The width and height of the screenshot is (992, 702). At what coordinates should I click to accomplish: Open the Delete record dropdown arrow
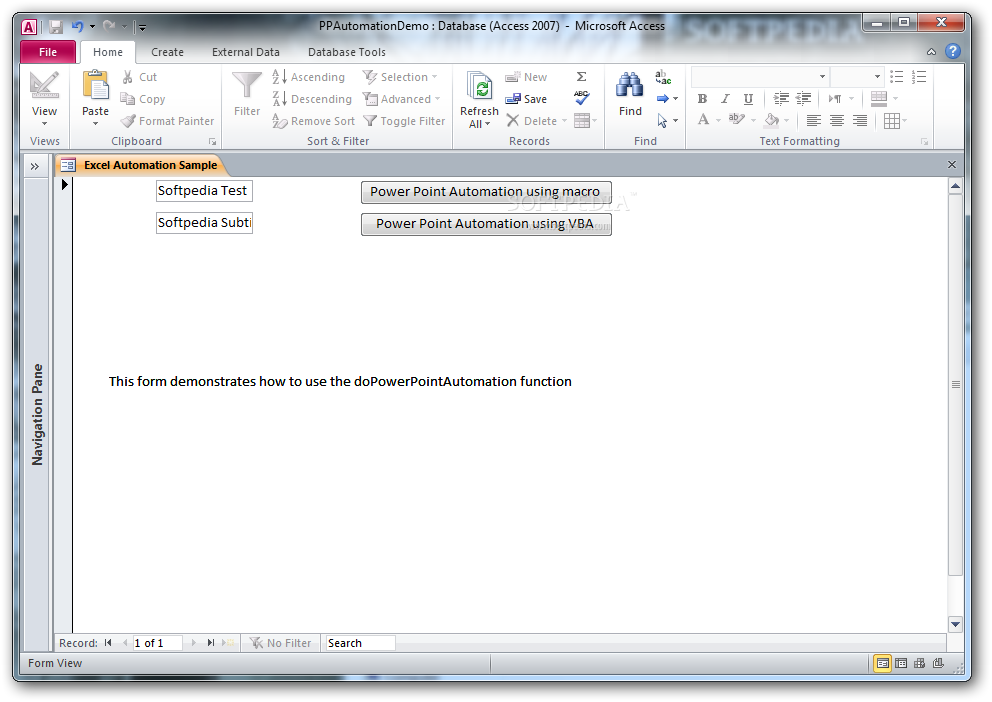click(x=564, y=121)
